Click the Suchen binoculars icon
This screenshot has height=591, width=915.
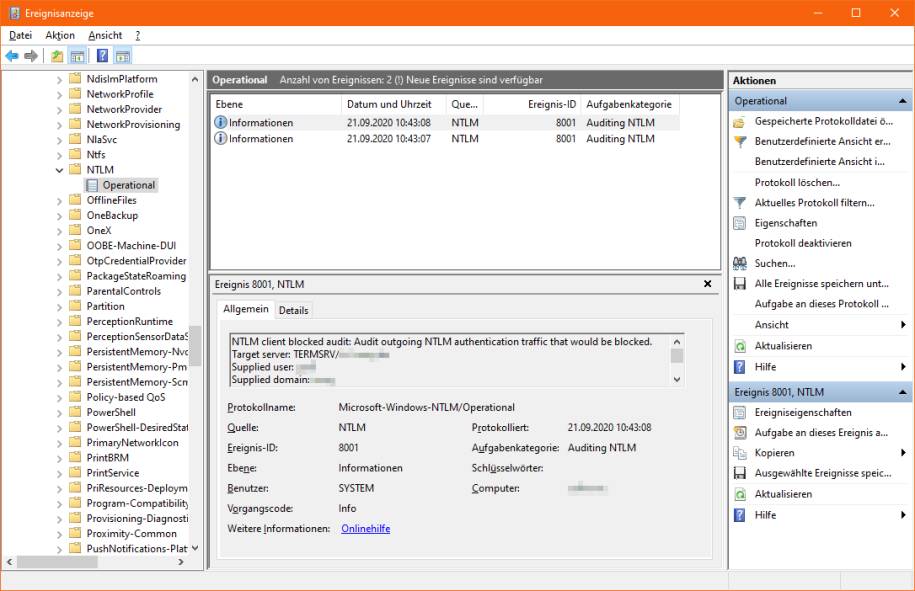[x=739, y=264]
